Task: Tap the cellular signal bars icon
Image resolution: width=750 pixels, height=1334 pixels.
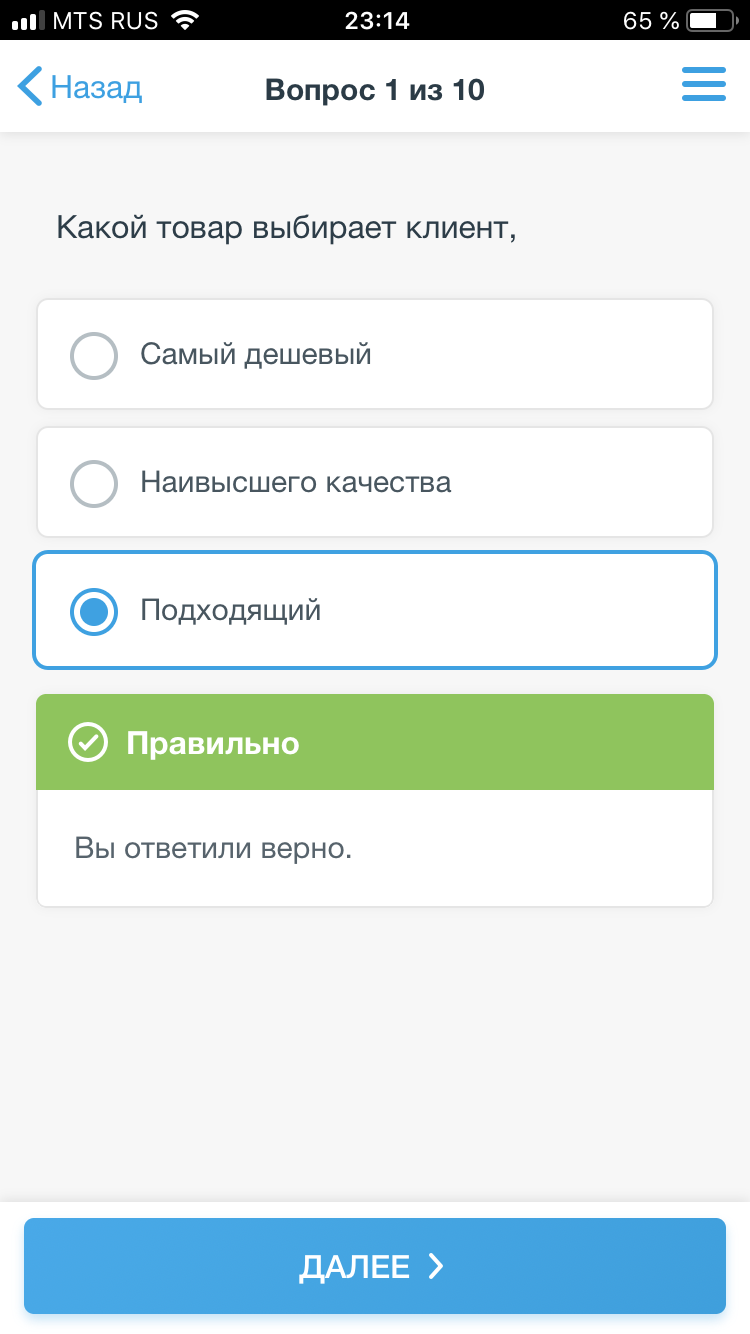Action: click(x=28, y=20)
